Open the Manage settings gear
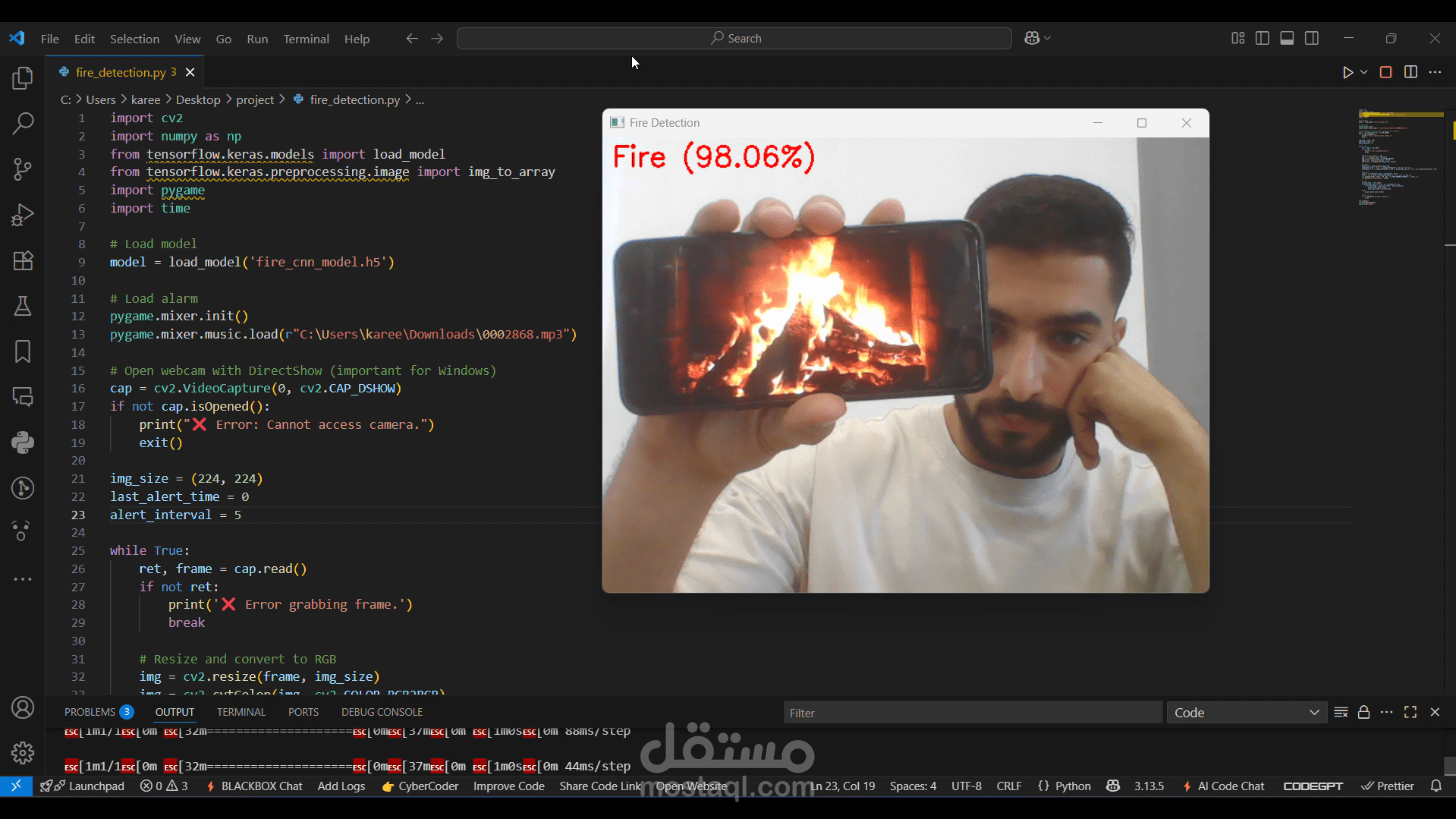This screenshot has width=1456, height=819. point(23,753)
